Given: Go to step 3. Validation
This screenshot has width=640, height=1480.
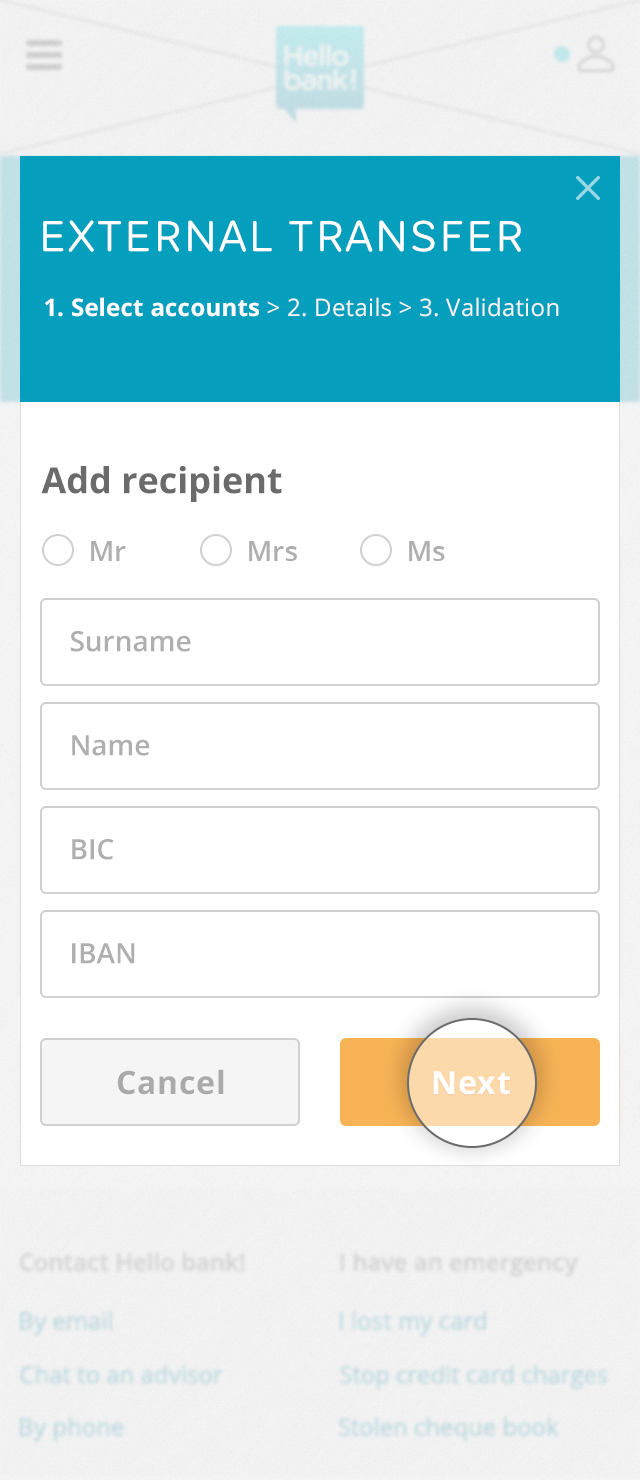Looking at the screenshot, I should [x=489, y=308].
